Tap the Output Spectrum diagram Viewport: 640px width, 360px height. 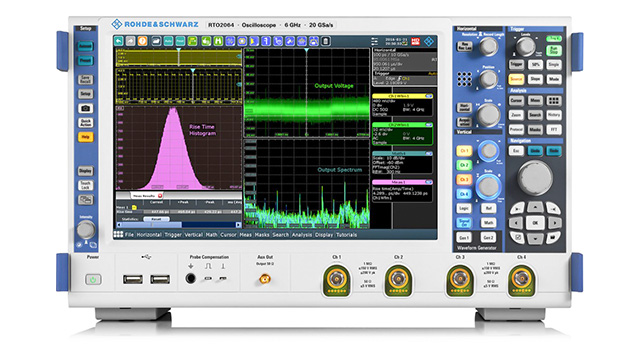(307, 184)
